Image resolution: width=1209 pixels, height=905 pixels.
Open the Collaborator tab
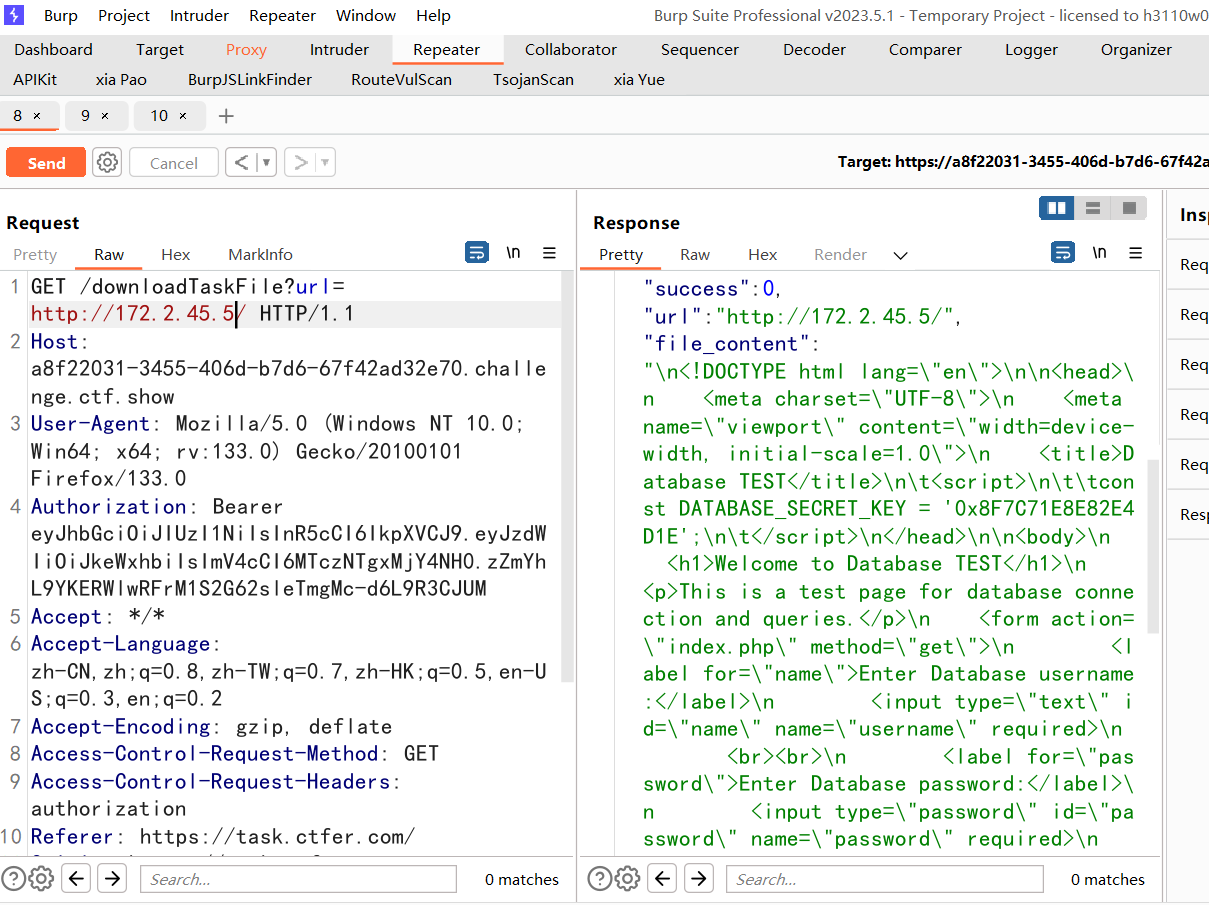point(571,49)
